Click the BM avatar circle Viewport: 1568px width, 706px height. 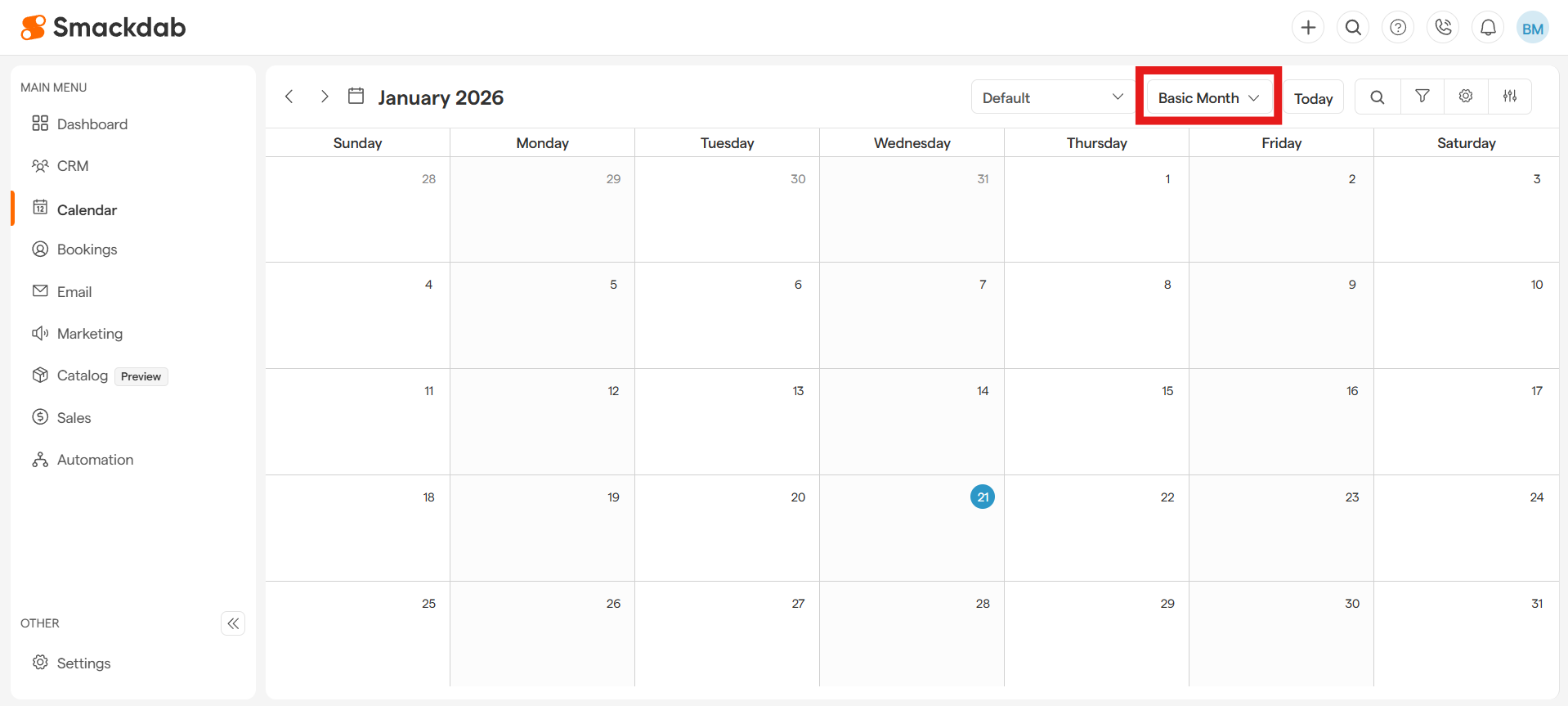1532,27
